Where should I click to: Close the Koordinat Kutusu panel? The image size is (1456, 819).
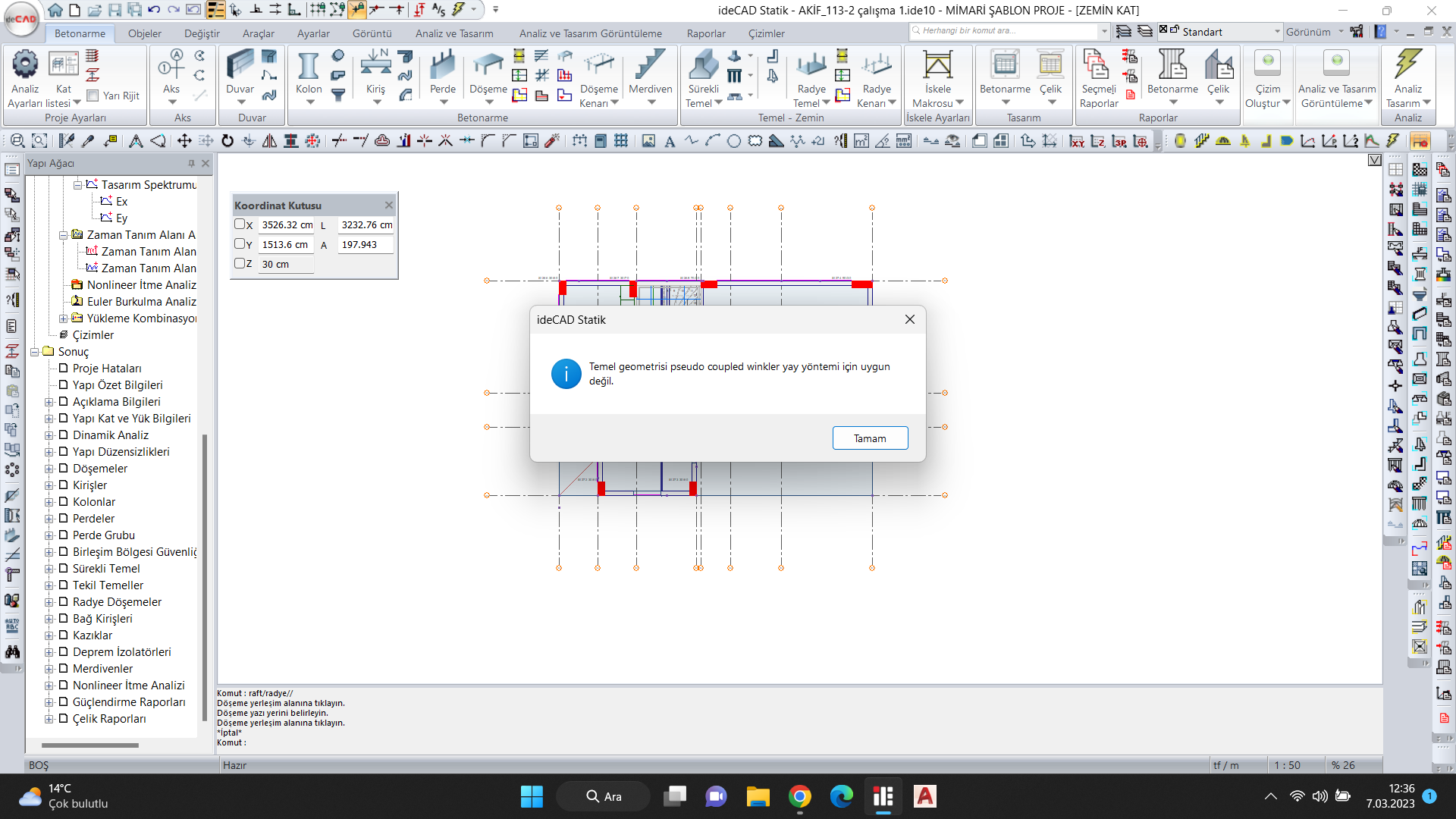389,205
